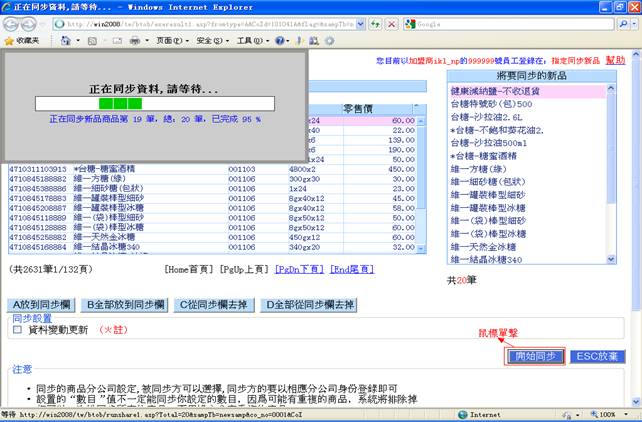Screen dimensions: 642x422
Task: Click the ESC放棄 button
Action: click(x=598, y=356)
